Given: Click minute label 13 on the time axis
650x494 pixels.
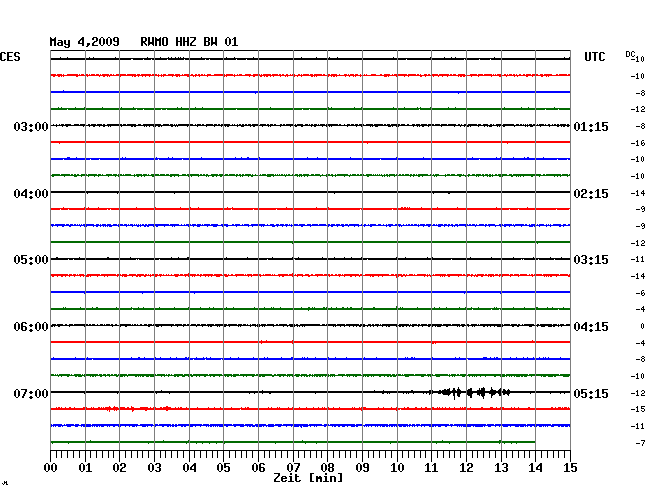Looking at the screenshot, I should click(501, 468).
